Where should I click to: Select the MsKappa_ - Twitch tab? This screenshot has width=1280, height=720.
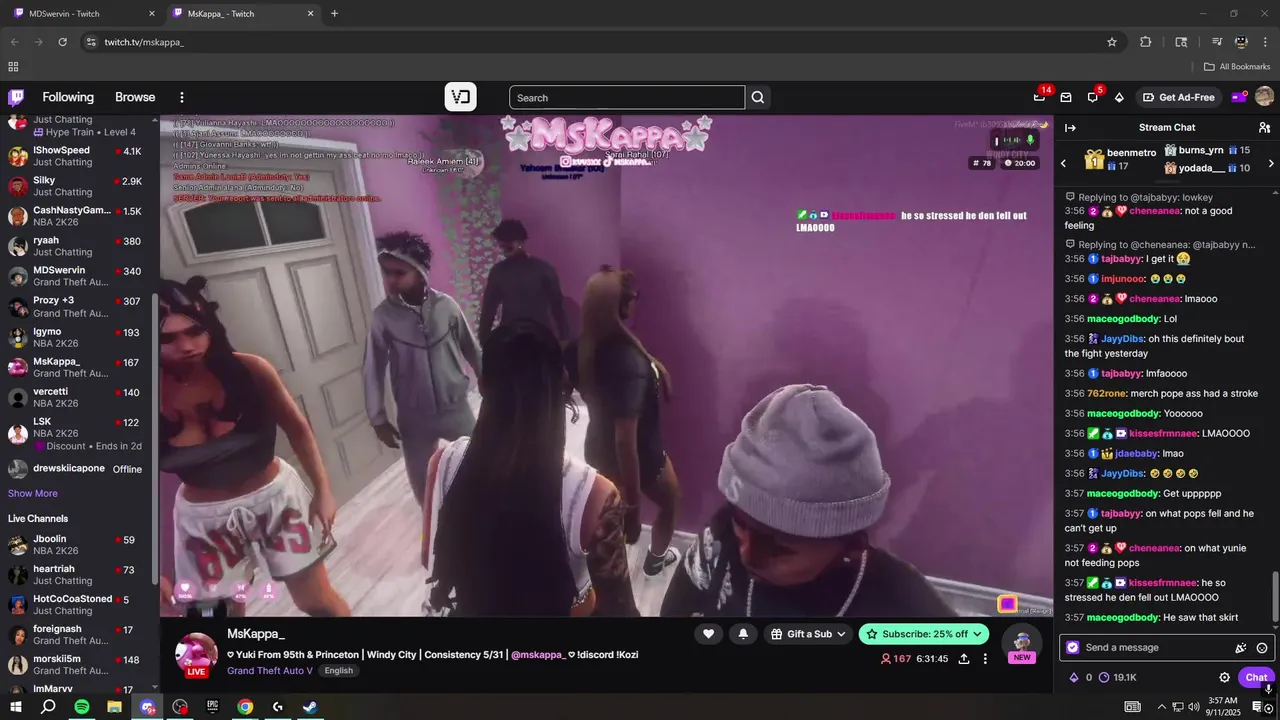coord(242,14)
